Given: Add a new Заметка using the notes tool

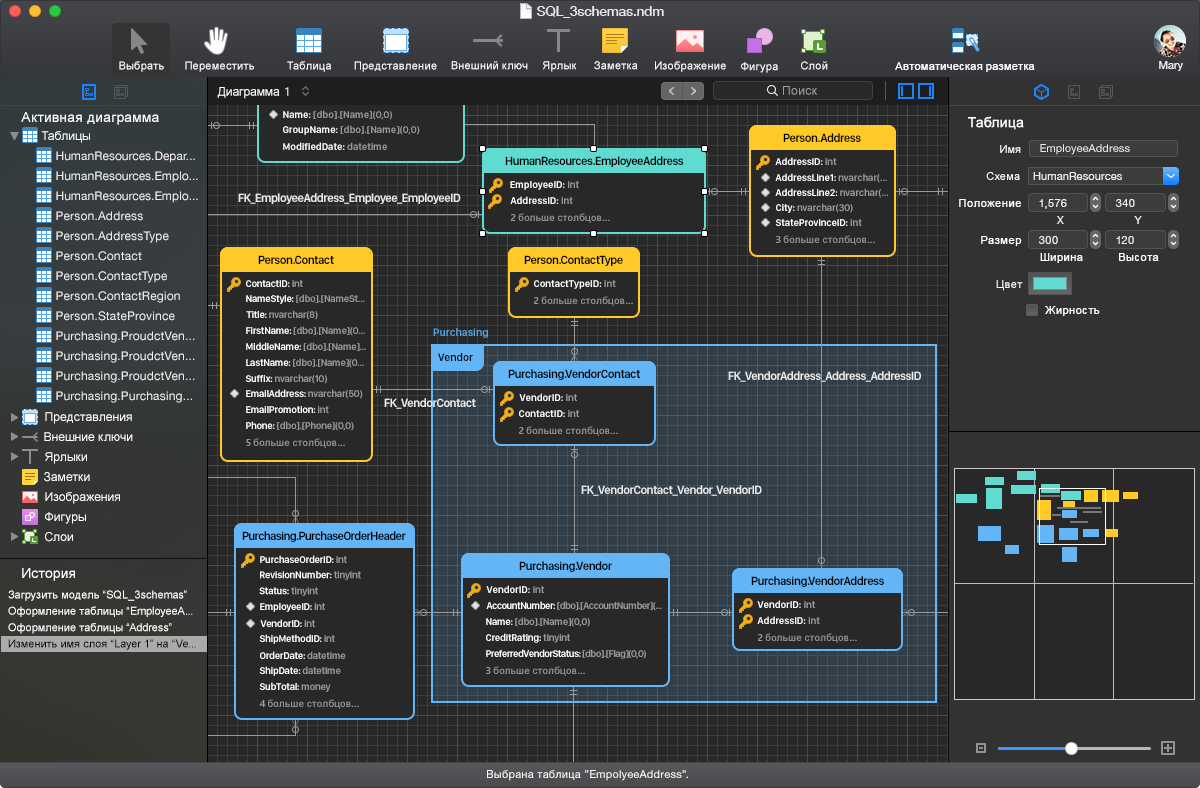Looking at the screenshot, I should (x=615, y=47).
